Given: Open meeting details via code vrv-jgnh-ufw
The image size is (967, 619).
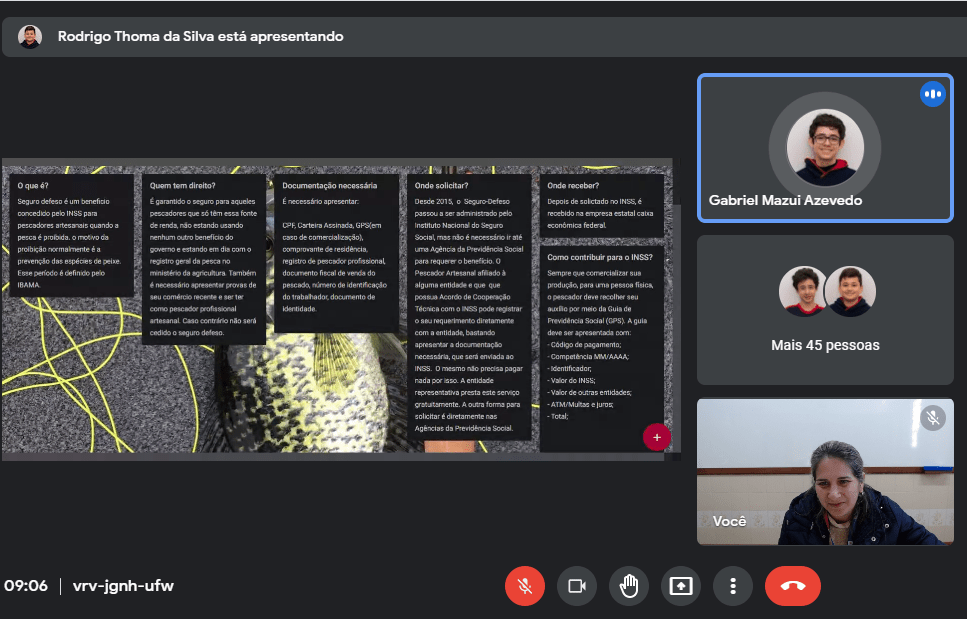Looking at the screenshot, I should tap(123, 586).
